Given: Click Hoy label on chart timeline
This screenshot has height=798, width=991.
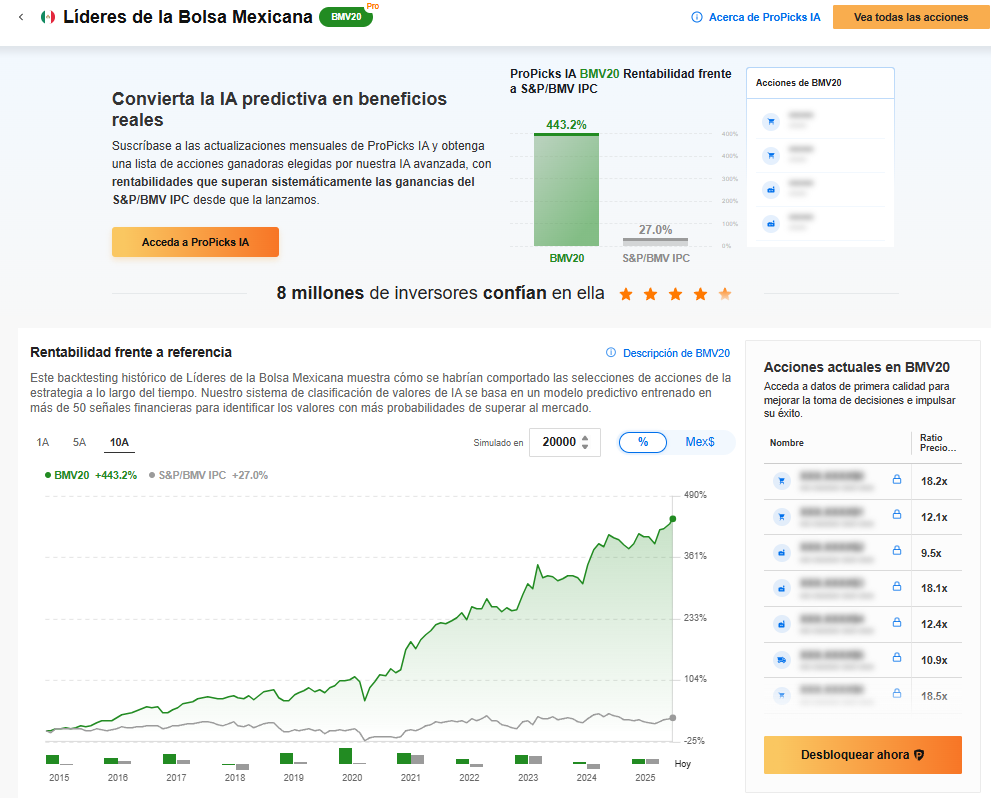Looking at the screenshot, I should (683, 764).
